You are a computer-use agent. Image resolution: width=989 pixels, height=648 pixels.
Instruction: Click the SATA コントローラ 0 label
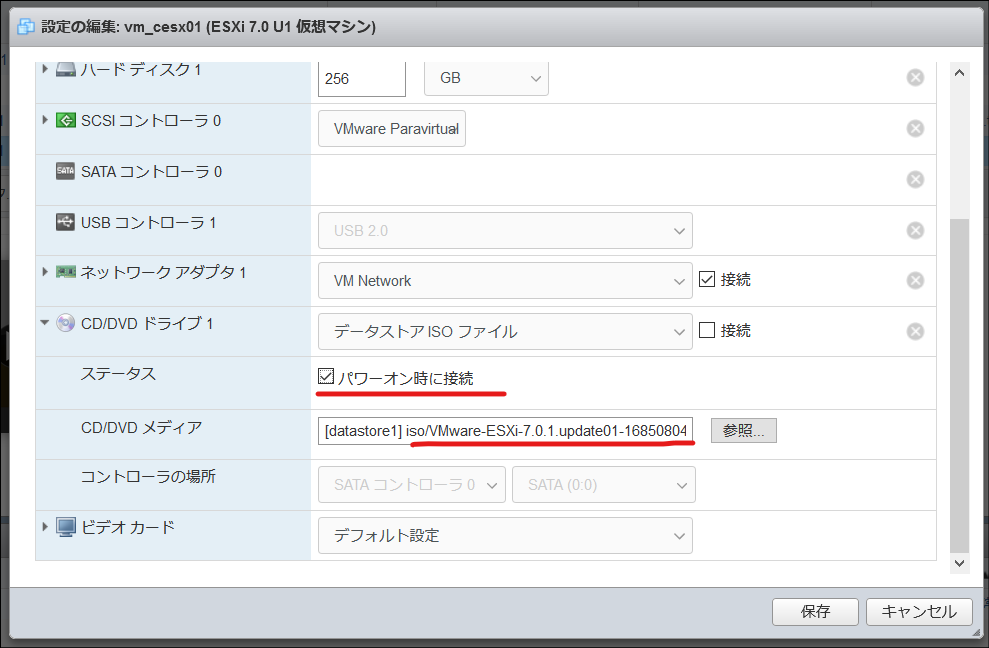[151, 172]
